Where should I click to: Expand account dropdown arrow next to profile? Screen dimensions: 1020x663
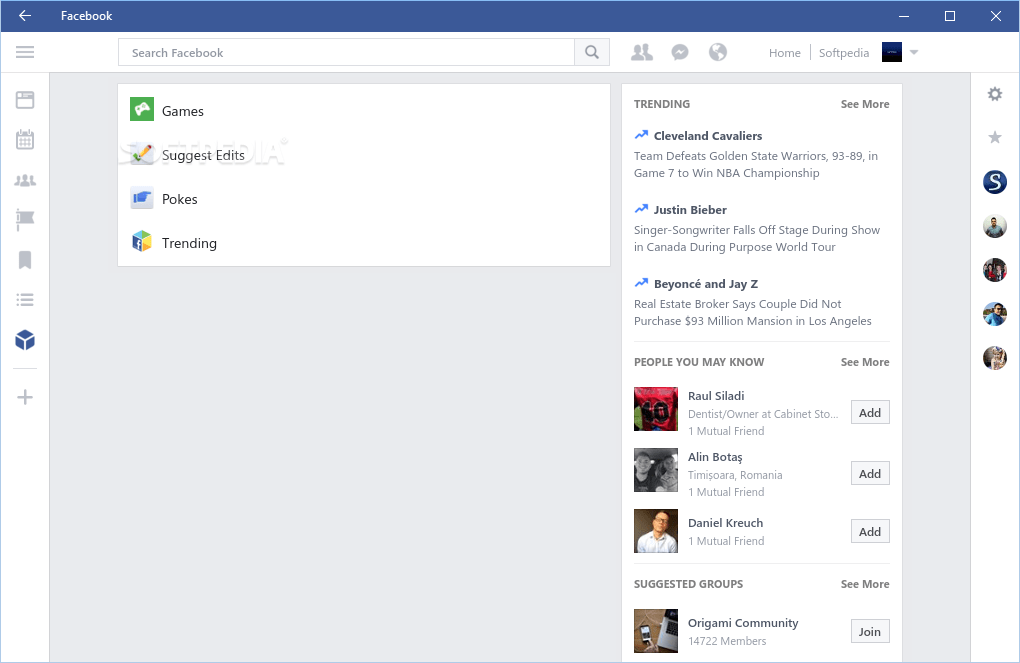914,52
